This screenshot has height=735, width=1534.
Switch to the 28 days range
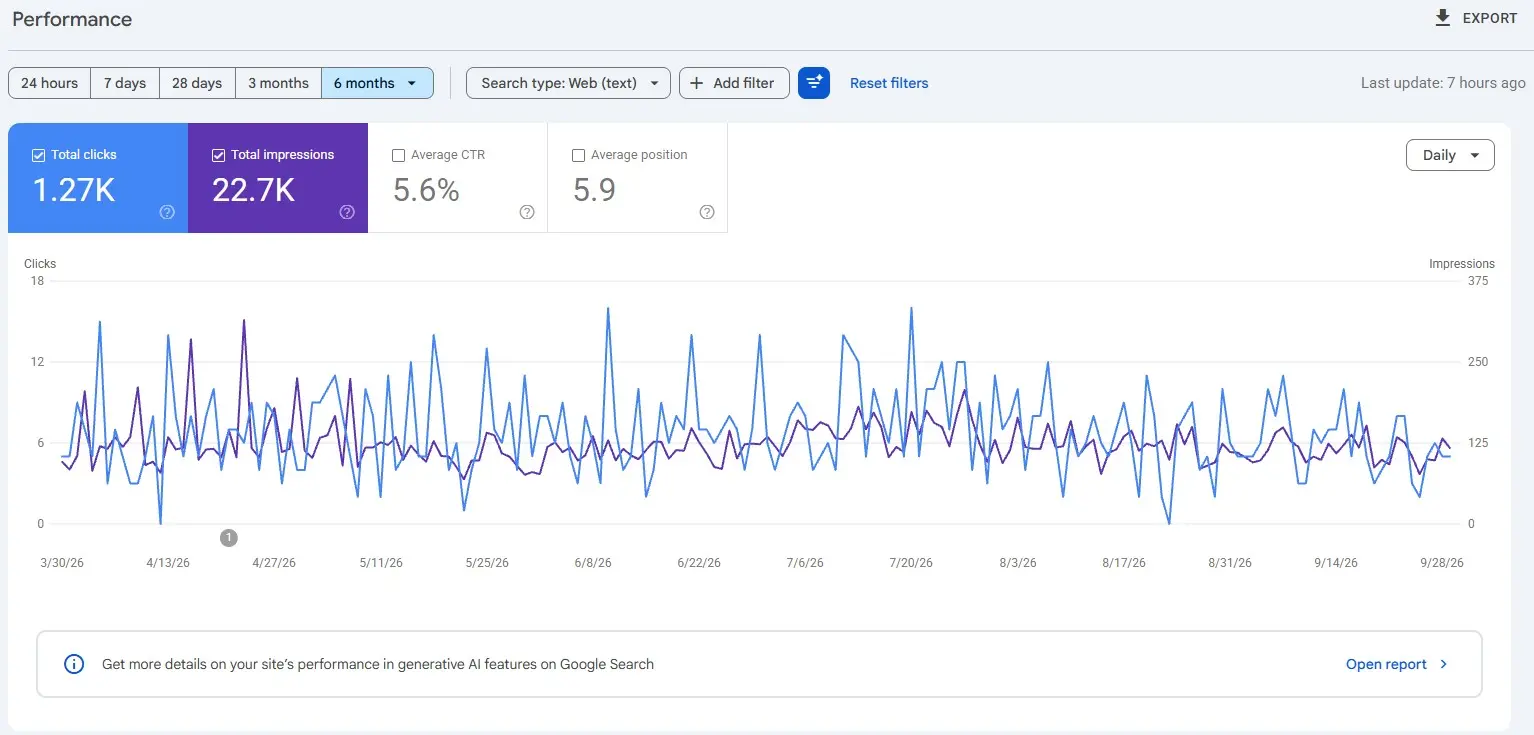click(x=197, y=83)
